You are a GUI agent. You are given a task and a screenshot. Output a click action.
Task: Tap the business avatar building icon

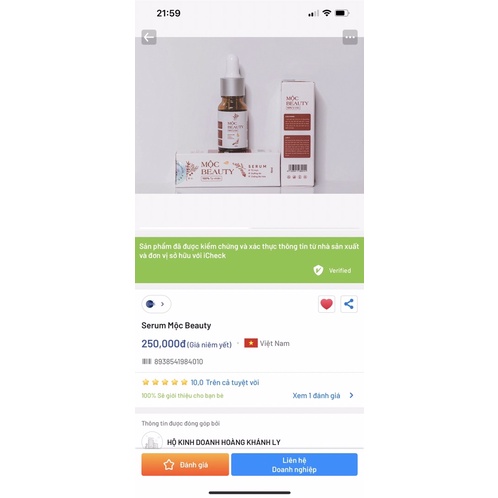(152, 441)
